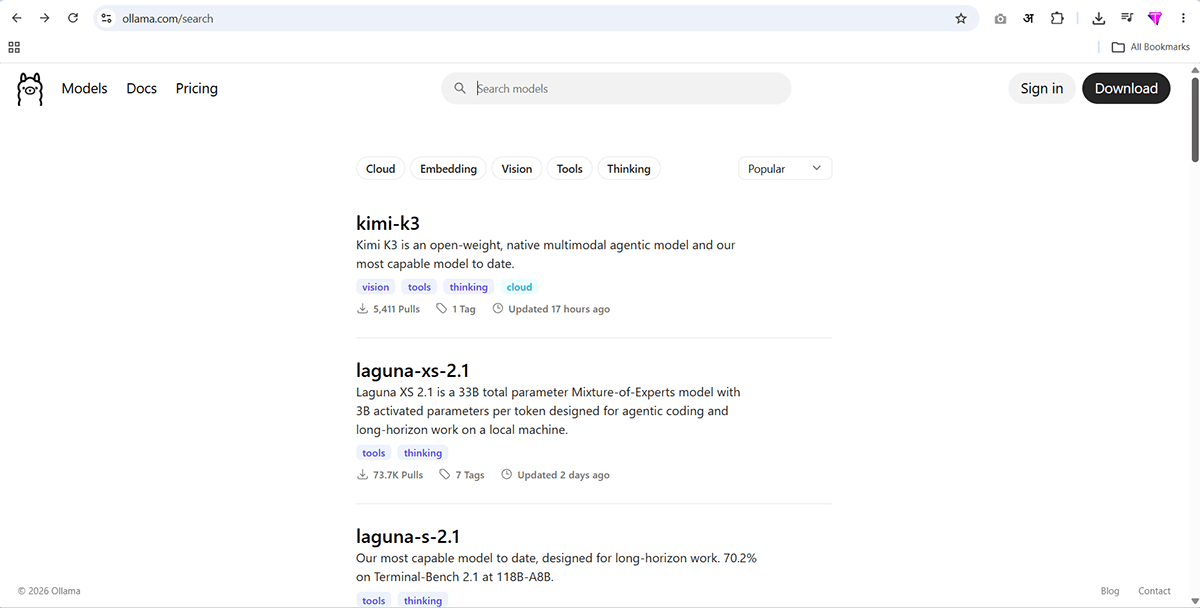Click the tools tag on laguna-xs-2.1
The height and width of the screenshot is (608, 1200).
[374, 453]
